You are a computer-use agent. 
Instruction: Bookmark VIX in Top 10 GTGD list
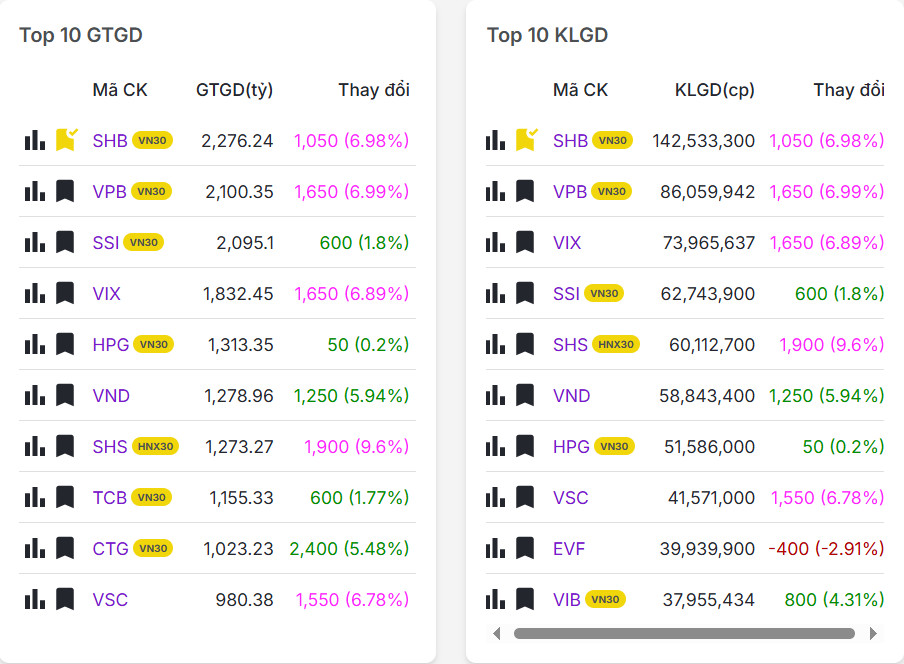point(65,293)
